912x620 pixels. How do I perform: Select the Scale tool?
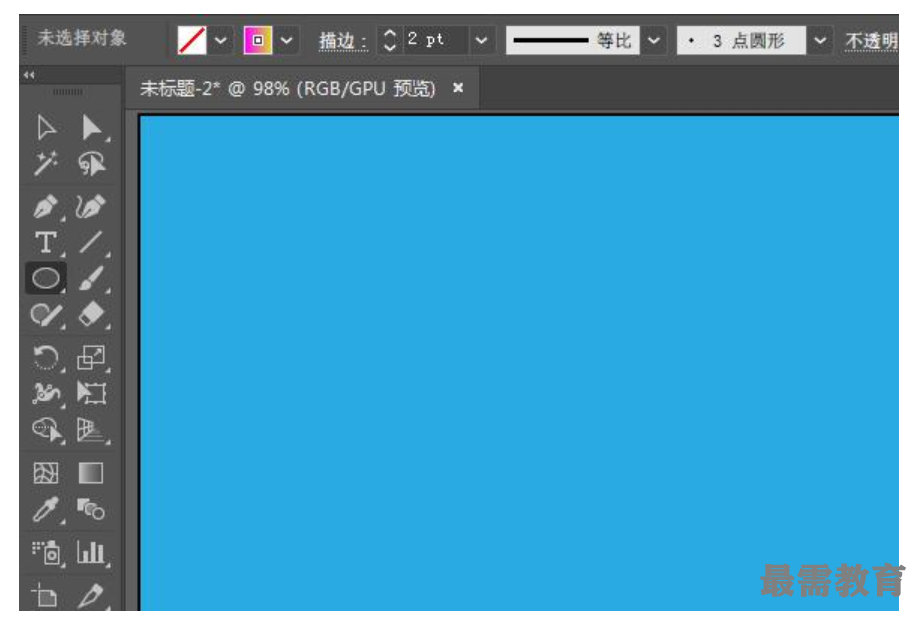(x=91, y=357)
